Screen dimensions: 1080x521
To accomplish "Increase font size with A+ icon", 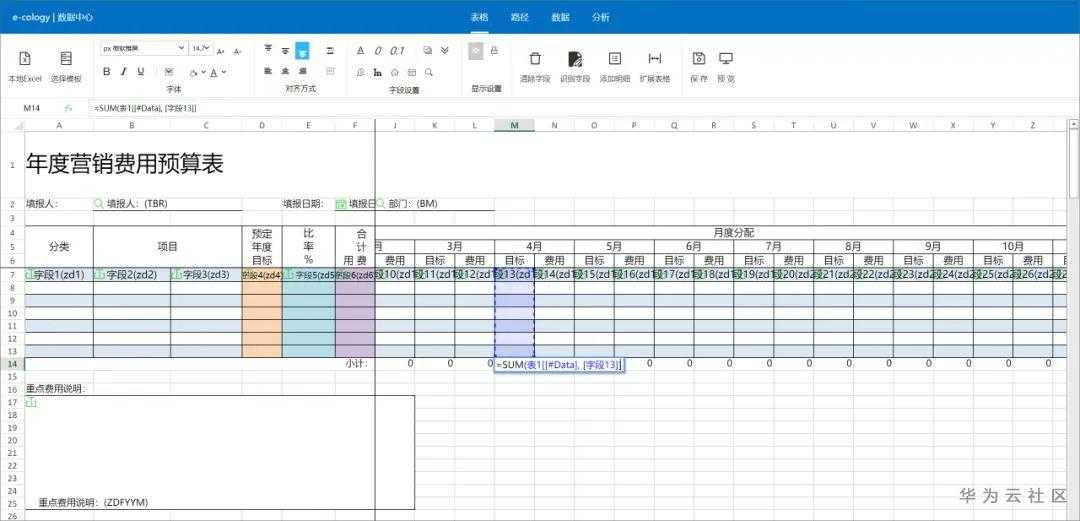I will coord(220,51).
